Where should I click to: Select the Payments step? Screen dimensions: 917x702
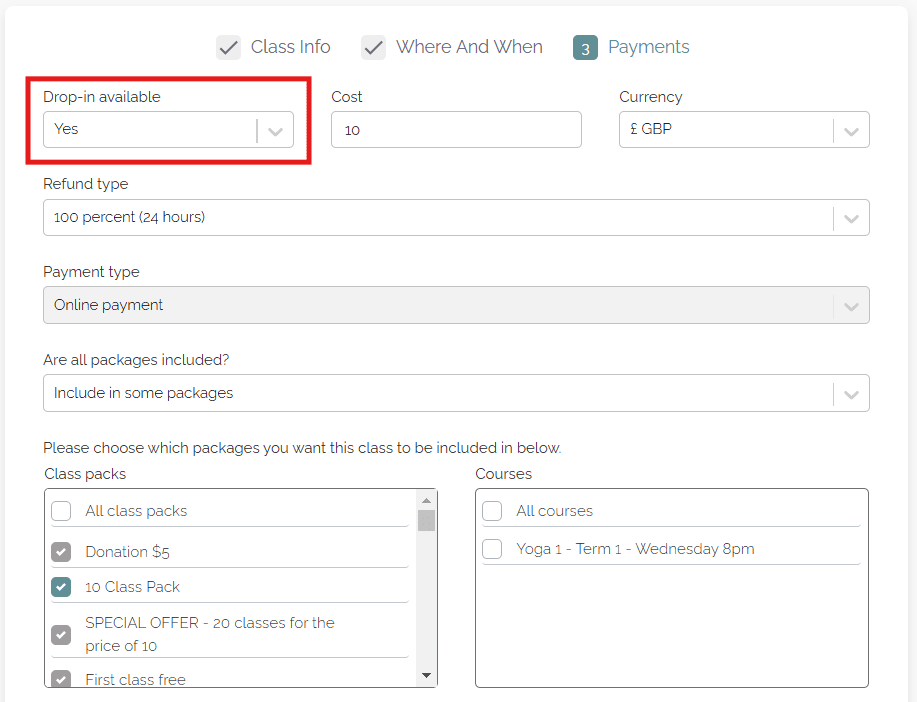(648, 47)
